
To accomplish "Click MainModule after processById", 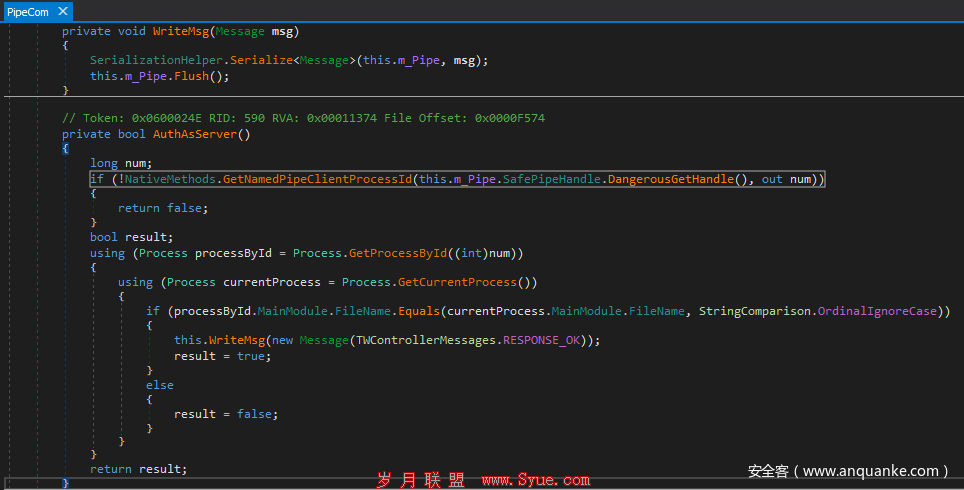I will point(293,311).
